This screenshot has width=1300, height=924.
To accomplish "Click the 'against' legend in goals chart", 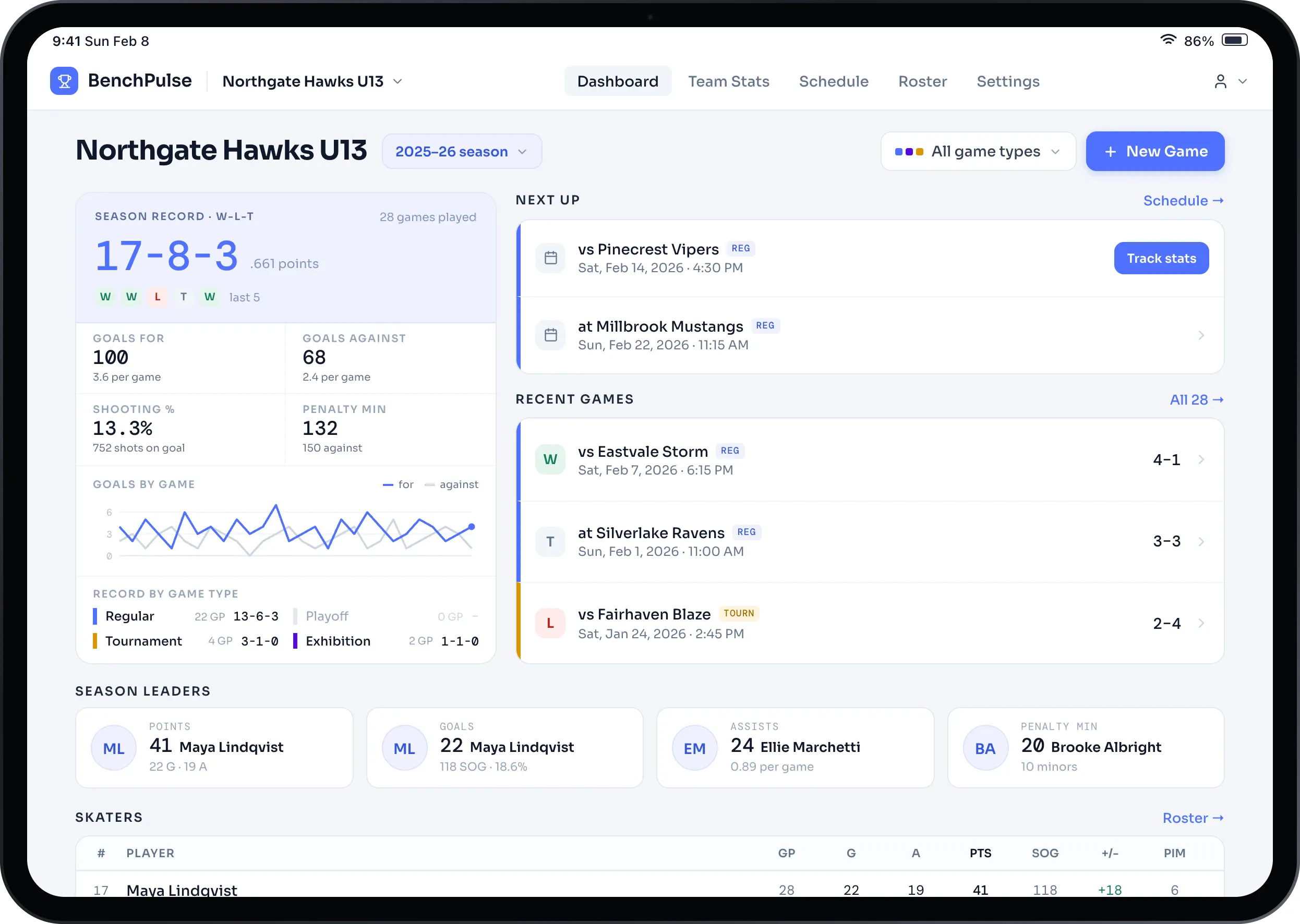I will click(452, 485).
